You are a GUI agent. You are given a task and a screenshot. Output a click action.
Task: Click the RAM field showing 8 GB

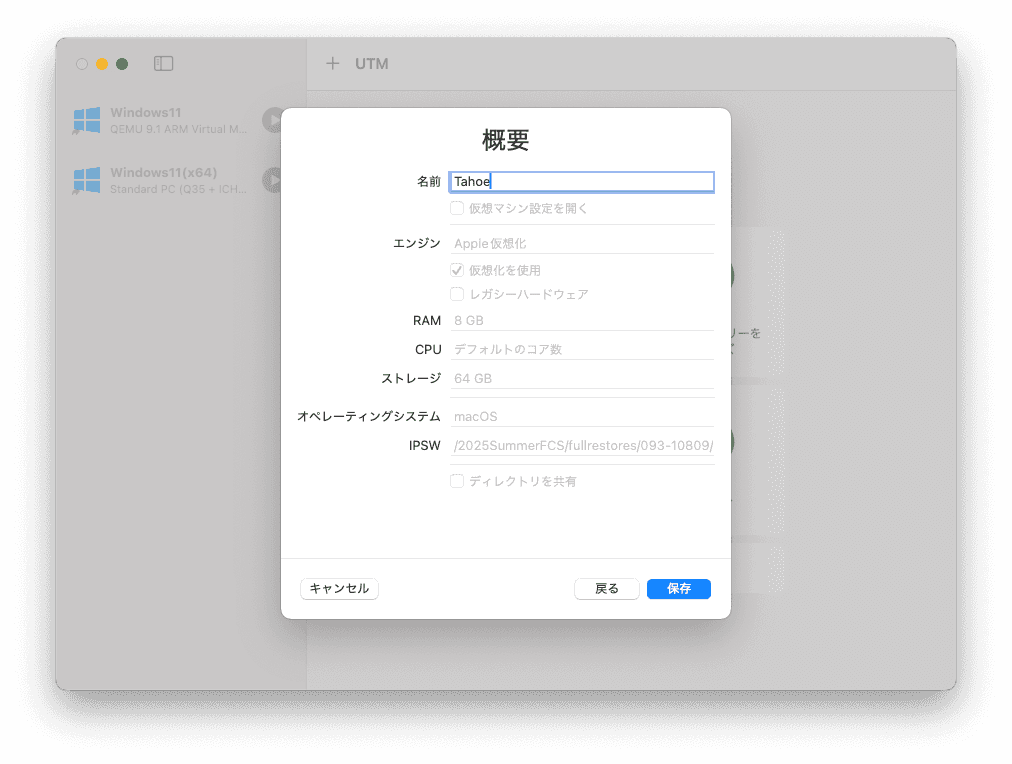pyautogui.click(x=582, y=321)
